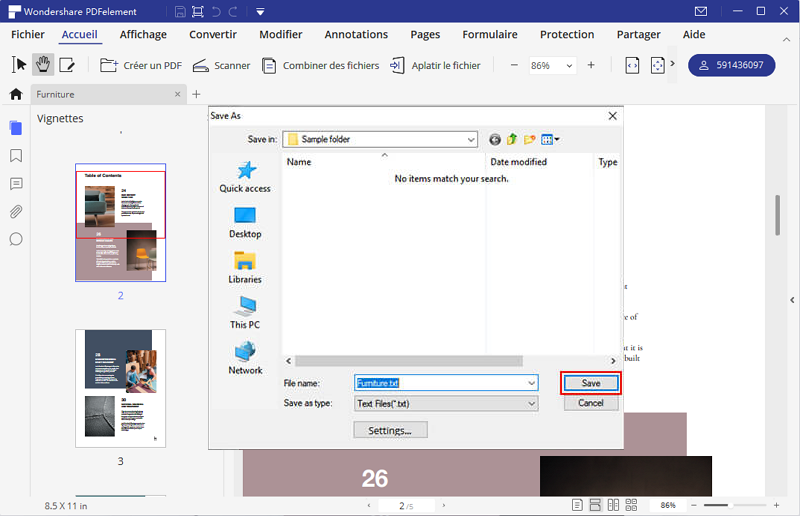This screenshot has height=516, width=800.
Task: Open the Save in folder dropdown
Action: 380,139
